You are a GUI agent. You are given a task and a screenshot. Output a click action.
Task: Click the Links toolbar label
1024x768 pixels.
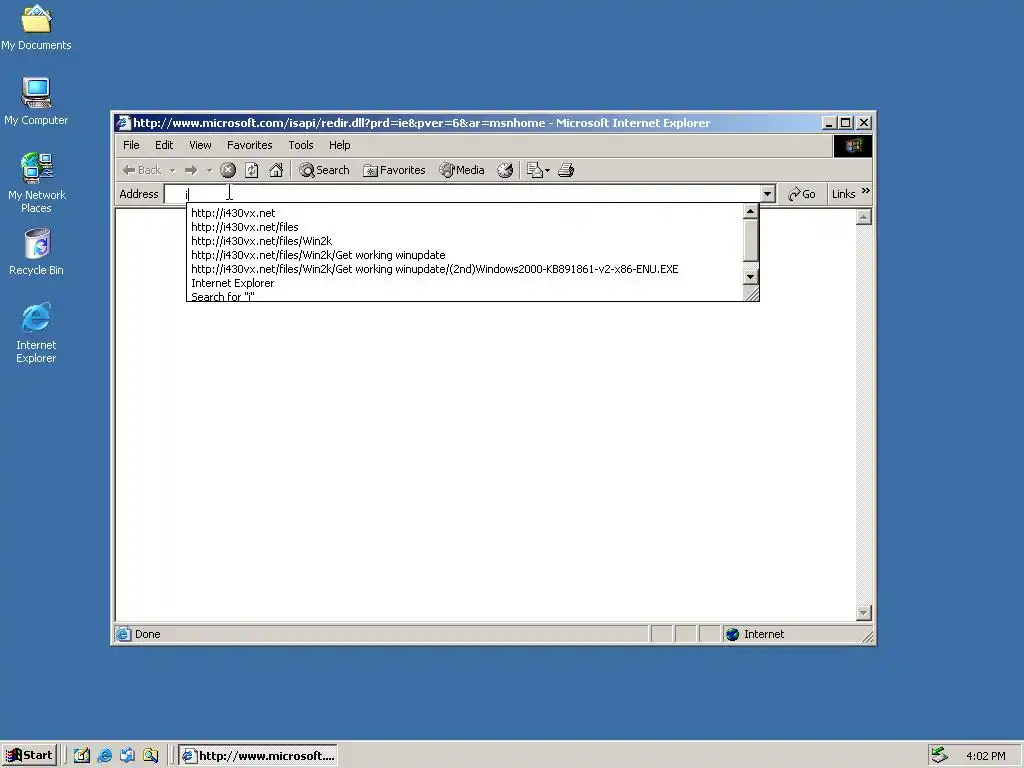click(844, 194)
